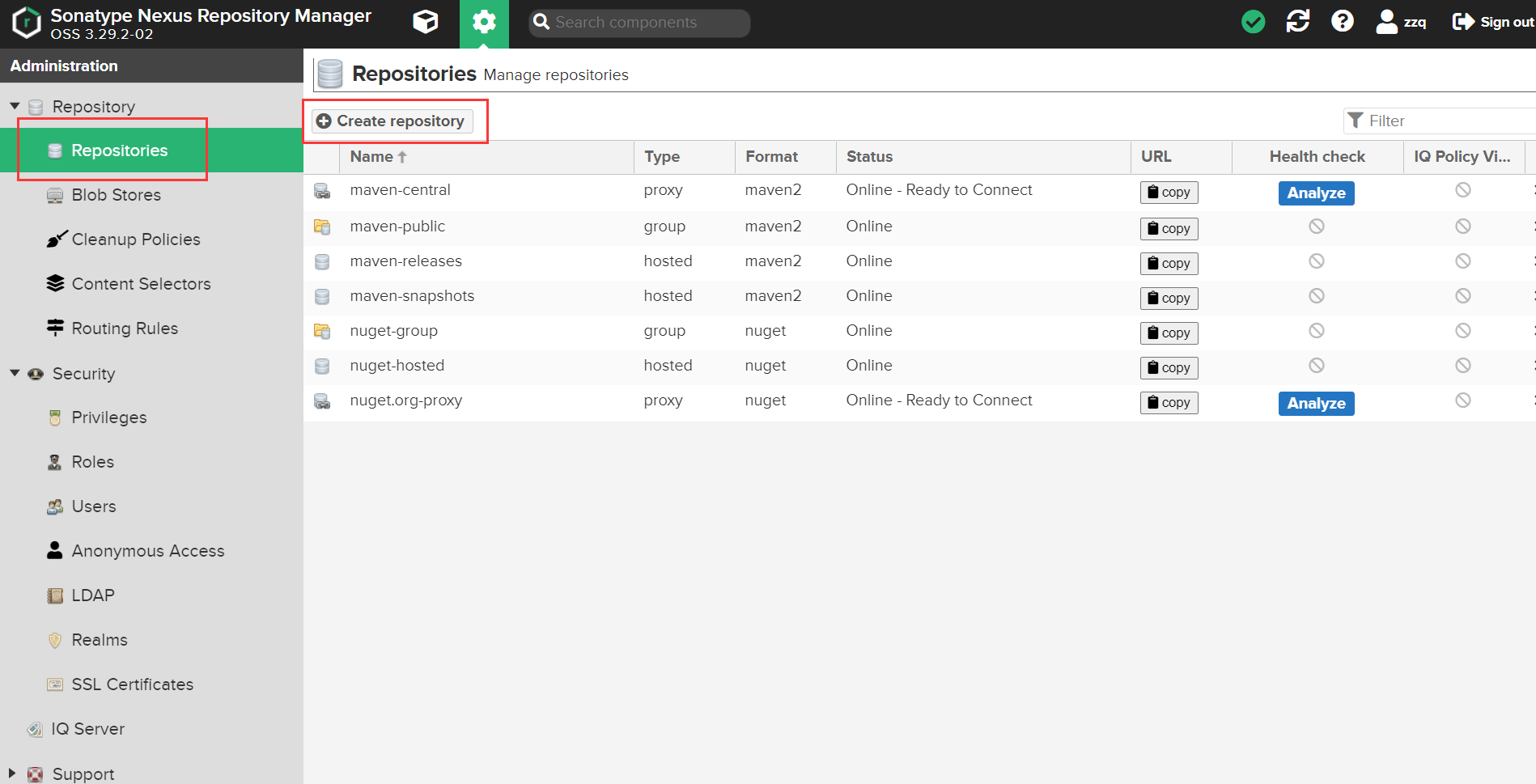Click the Sonatype Nexus logo icon
The image size is (1536, 784).
(27, 23)
